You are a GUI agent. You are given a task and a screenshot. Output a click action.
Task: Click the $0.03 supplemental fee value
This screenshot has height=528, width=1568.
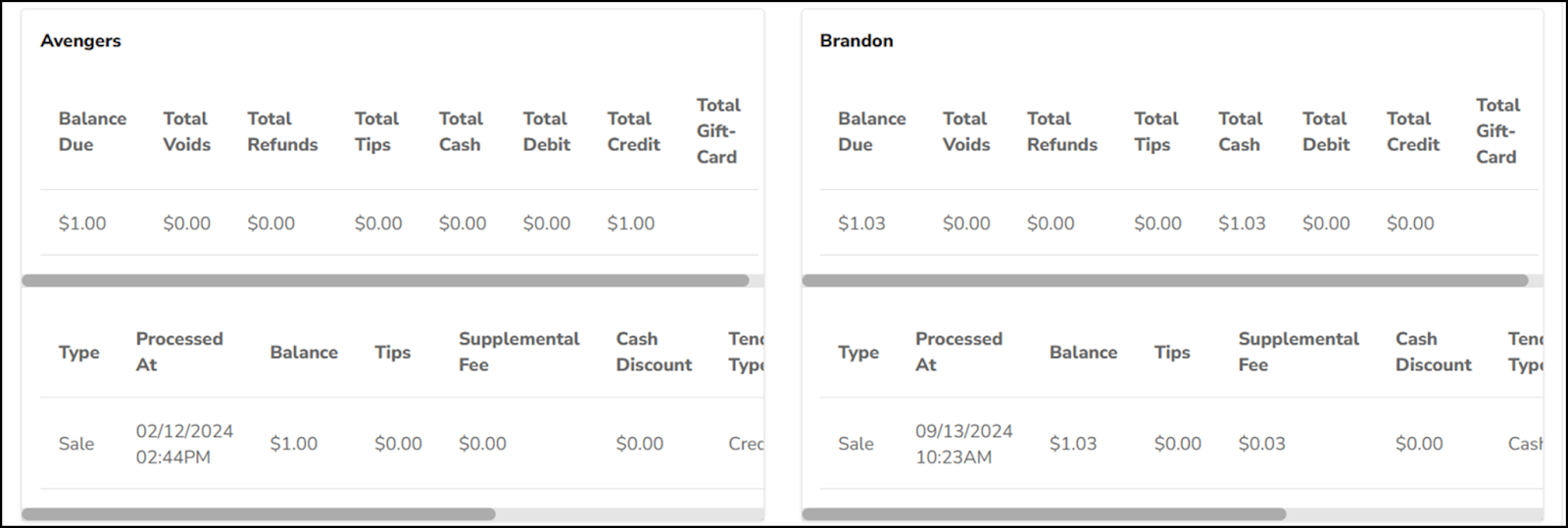coord(1261,444)
